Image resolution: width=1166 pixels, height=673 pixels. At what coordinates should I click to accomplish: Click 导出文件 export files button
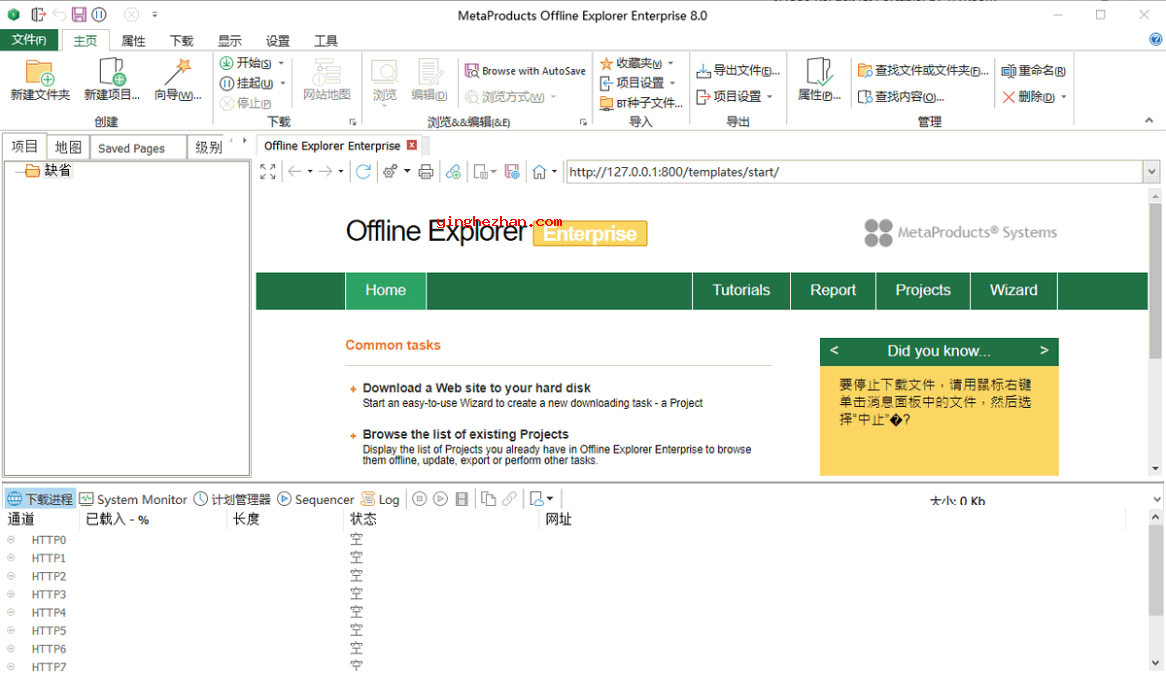pos(738,71)
